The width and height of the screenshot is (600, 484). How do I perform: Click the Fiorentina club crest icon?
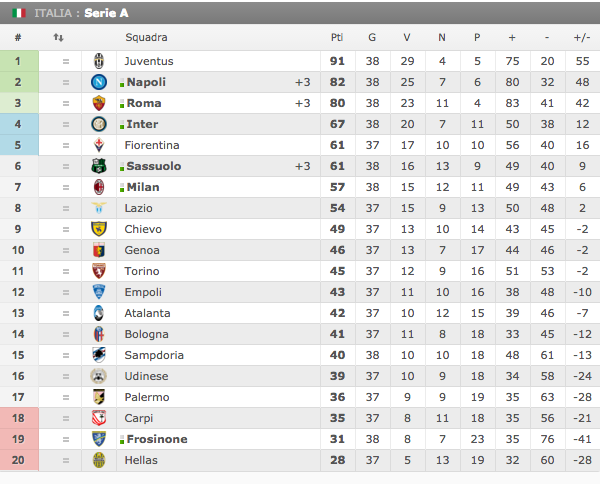pos(99,145)
